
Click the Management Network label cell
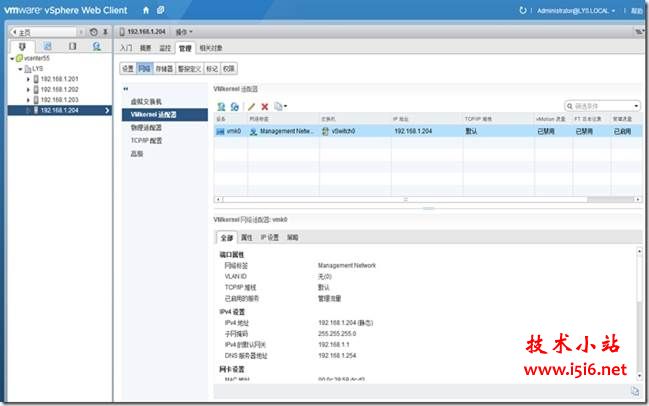click(x=283, y=131)
